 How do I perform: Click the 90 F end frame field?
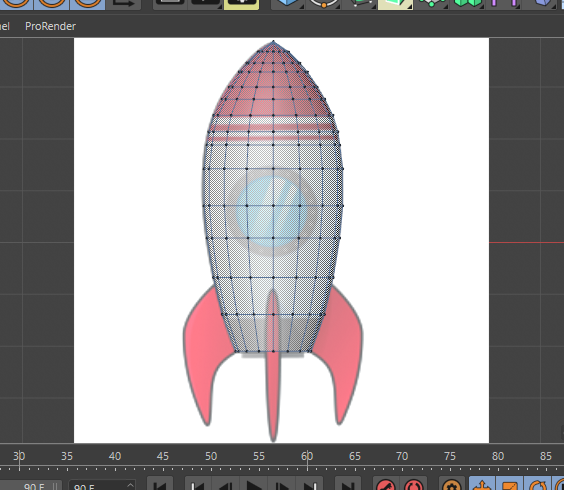[x=102, y=486]
